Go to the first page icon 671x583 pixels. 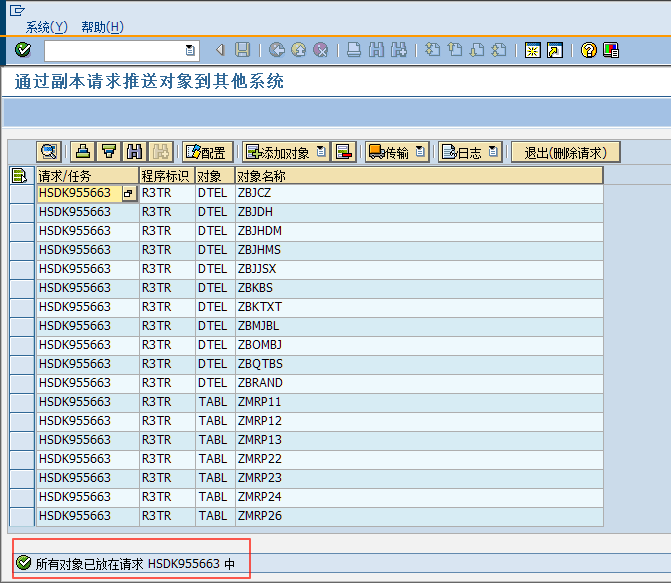pos(433,50)
